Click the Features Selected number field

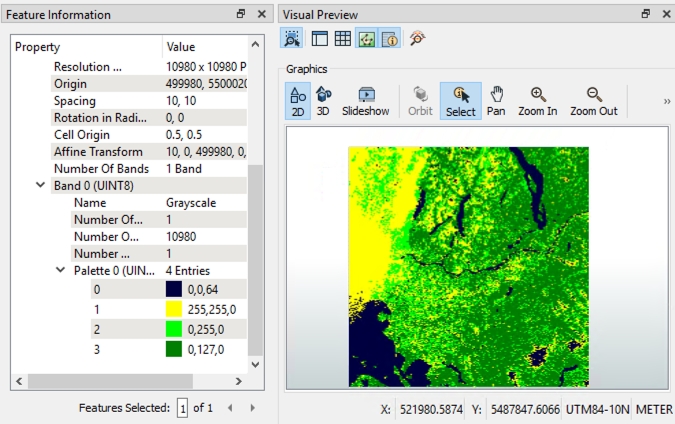(183, 408)
